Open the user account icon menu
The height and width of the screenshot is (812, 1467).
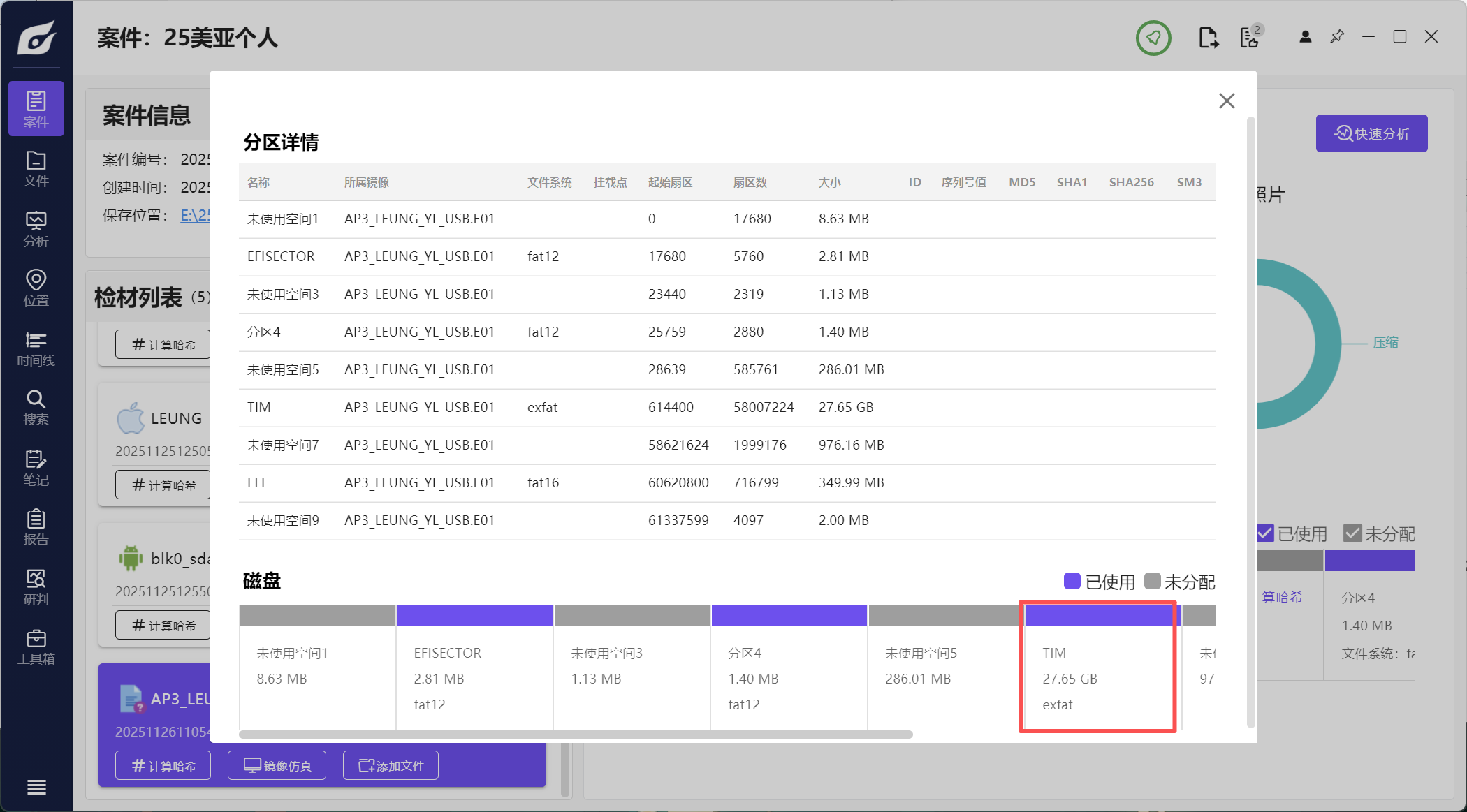point(1305,37)
